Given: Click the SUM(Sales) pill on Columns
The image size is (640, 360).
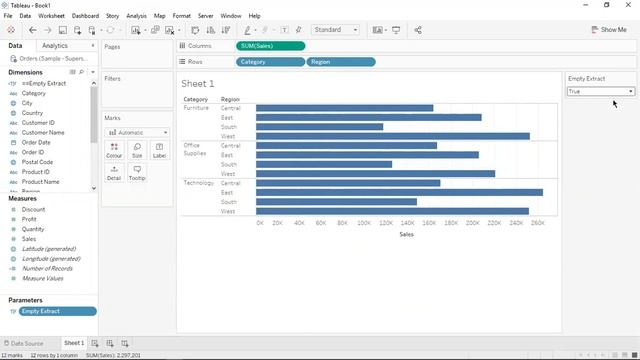Looking at the screenshot, I should click(270, 46).
